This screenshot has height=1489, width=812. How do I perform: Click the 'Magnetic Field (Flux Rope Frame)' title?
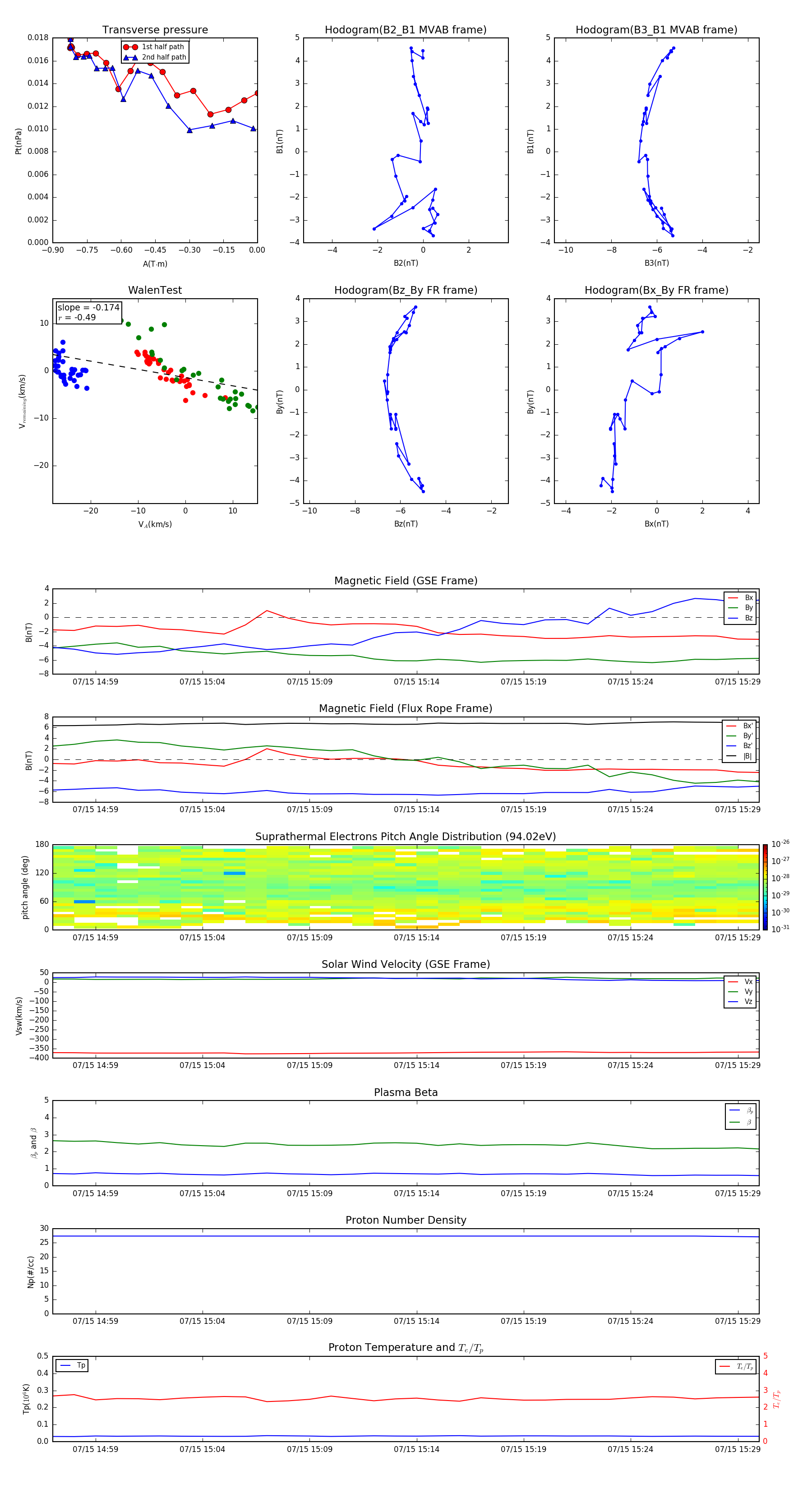[x=406, y=709]
